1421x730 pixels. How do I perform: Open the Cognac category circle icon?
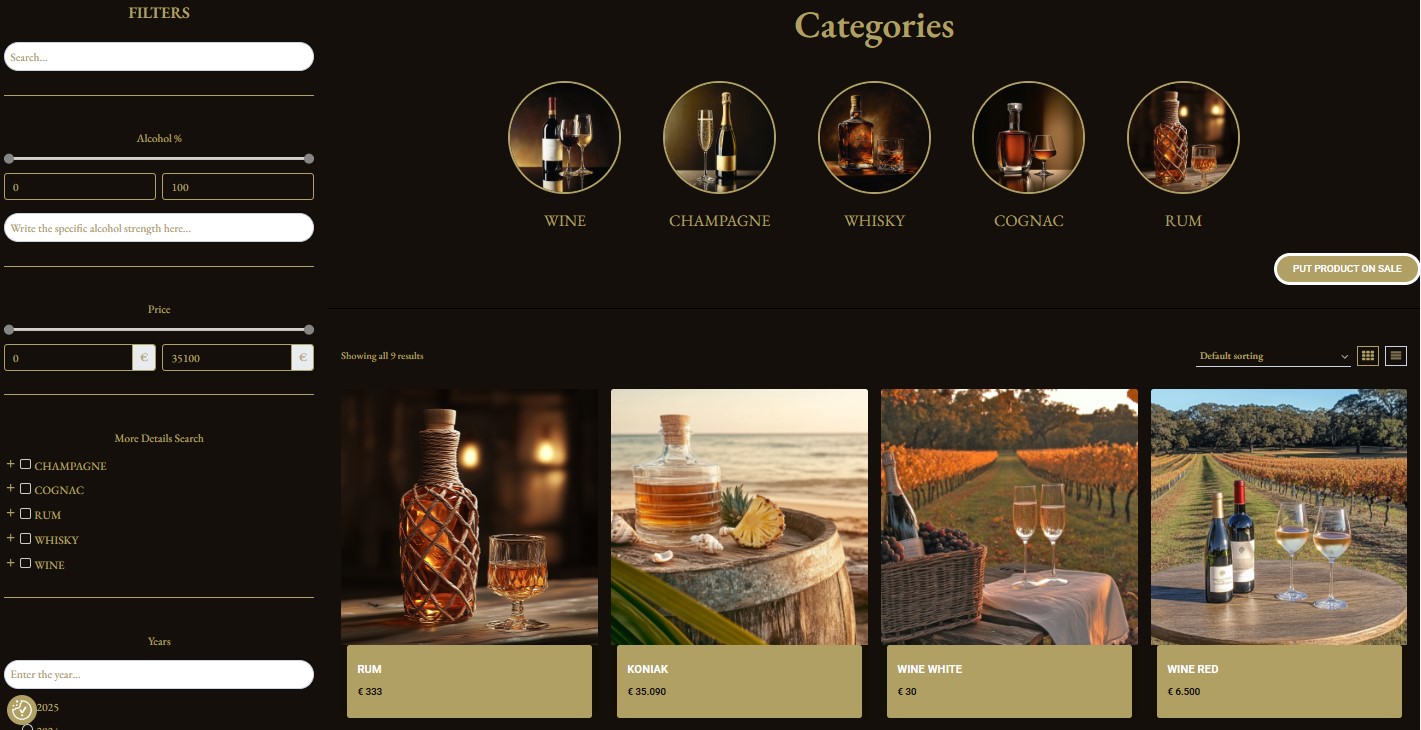[1029, 137]
